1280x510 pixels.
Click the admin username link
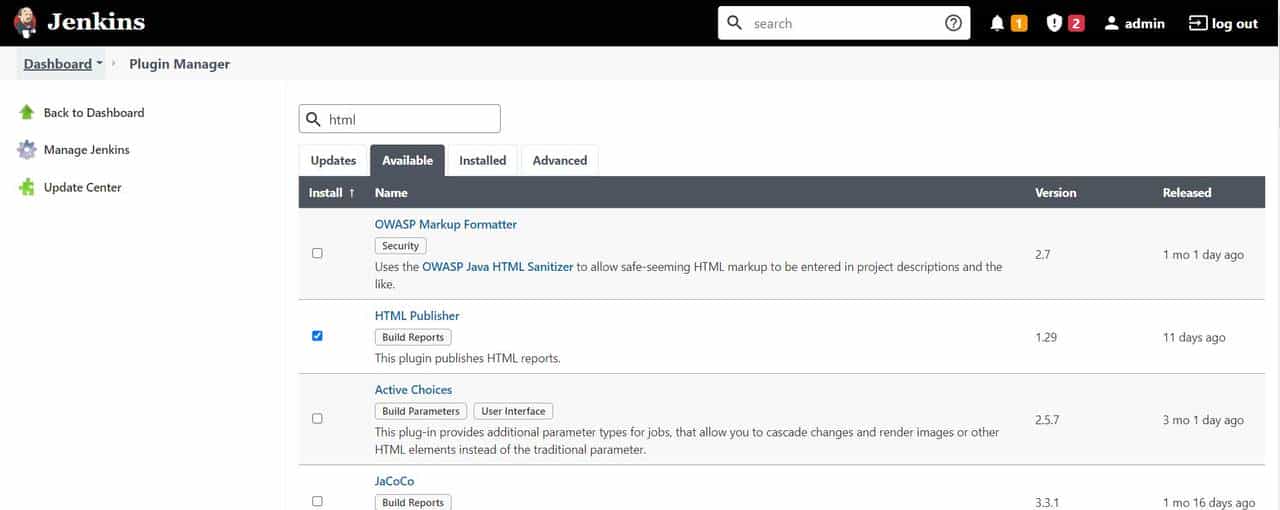point(1144,23)
